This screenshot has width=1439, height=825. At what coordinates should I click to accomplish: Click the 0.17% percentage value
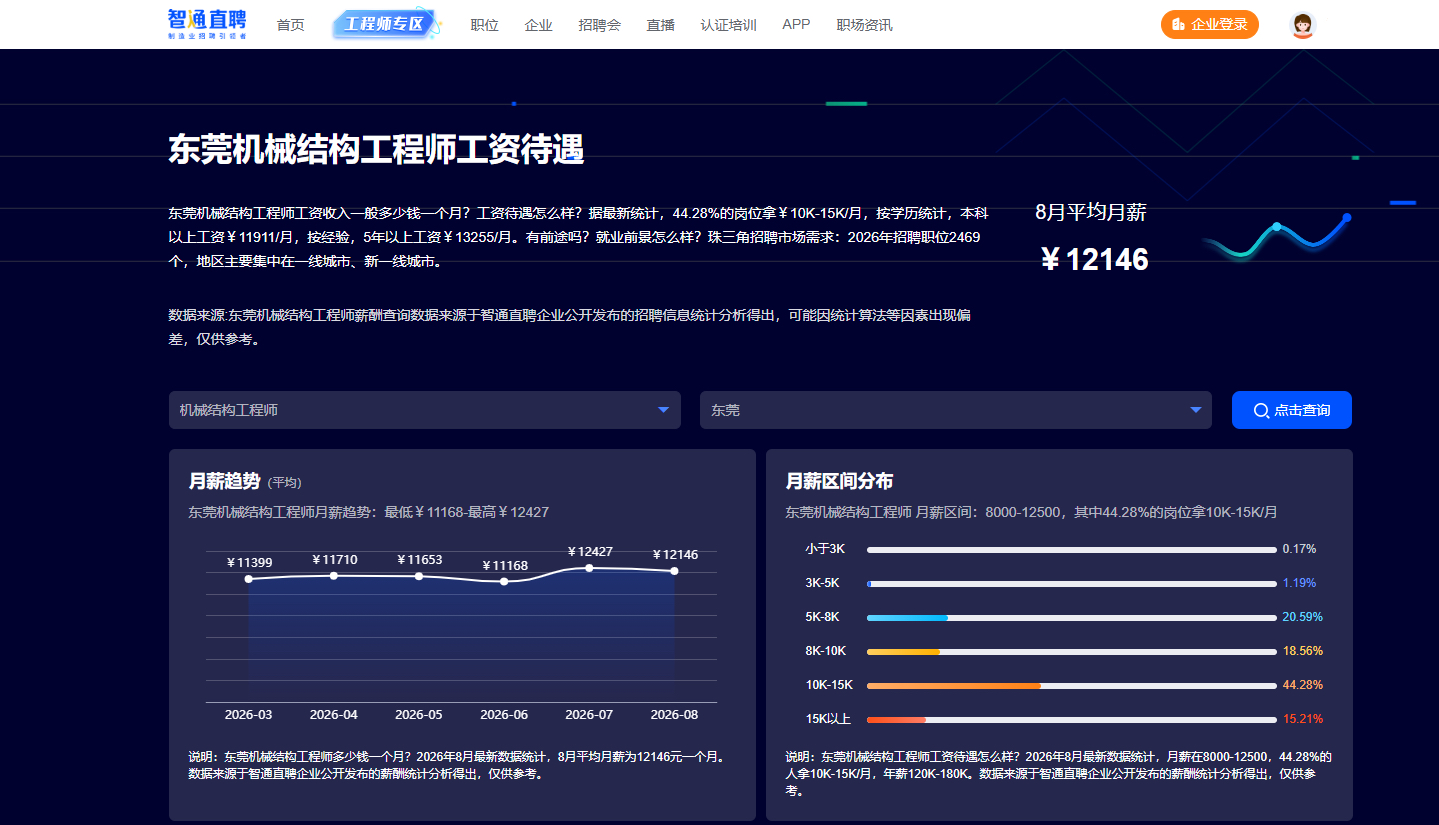[x=1299, y=549]
